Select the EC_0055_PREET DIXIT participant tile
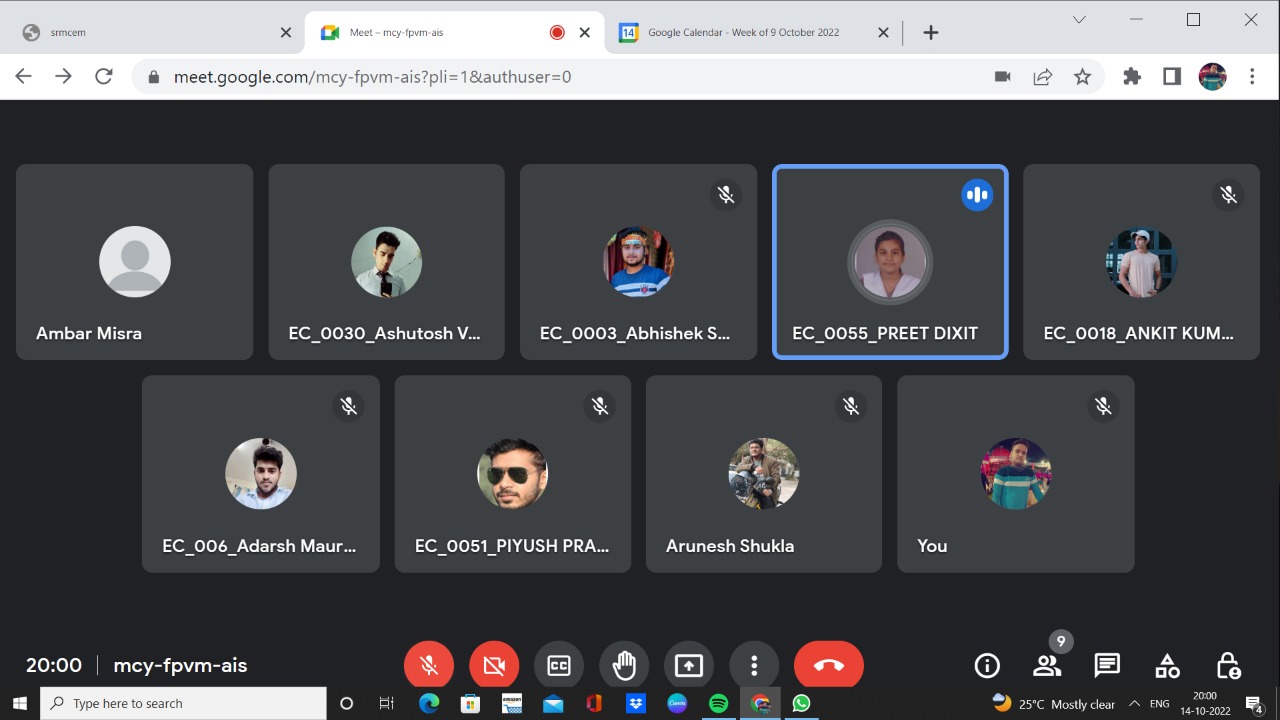1280x720 pixels. (890, 262)
